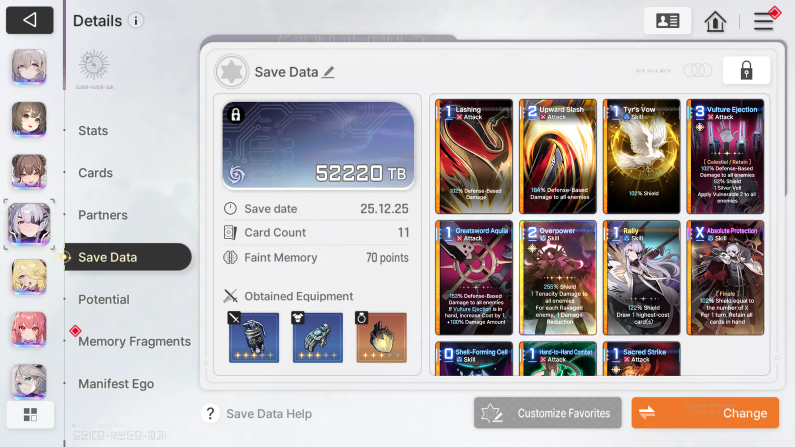
Task: Open the grid view icon below character list
Action: tap(30, 415)
